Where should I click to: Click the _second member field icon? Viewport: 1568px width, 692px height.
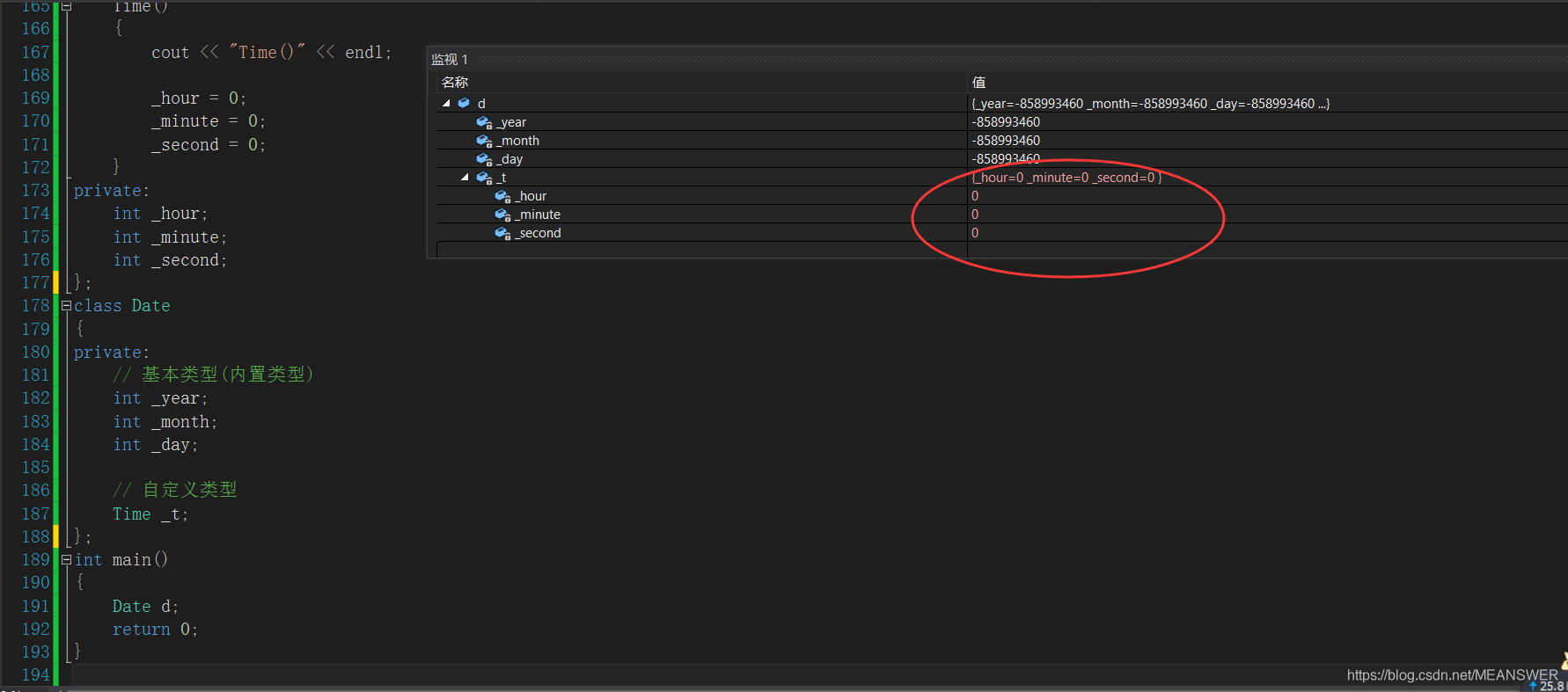[502, 233]
